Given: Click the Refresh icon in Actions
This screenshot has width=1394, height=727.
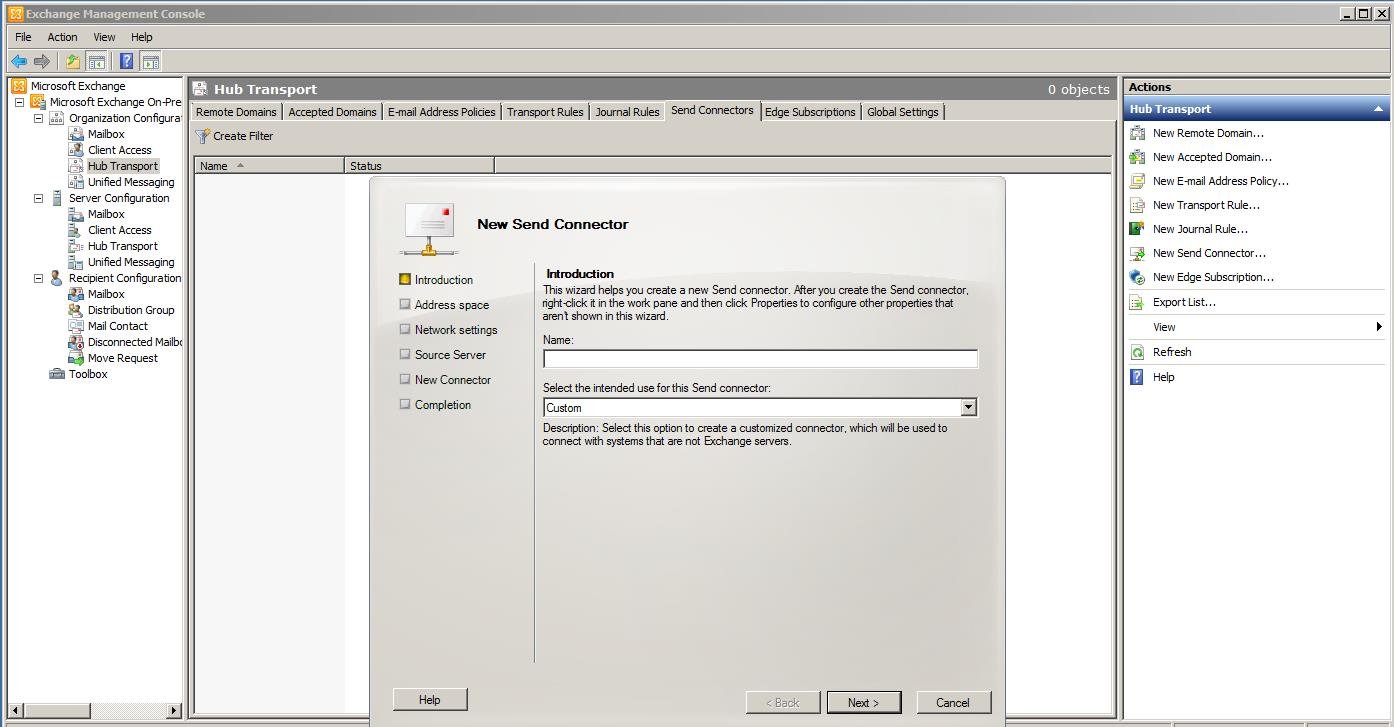Looking at the screenshot, I should tap(1137, 352).
